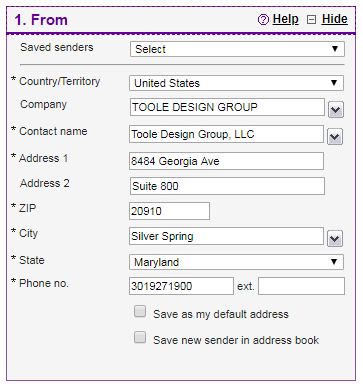
Task: Open City suggestions chevron button
Action: (x=335, y=239)
